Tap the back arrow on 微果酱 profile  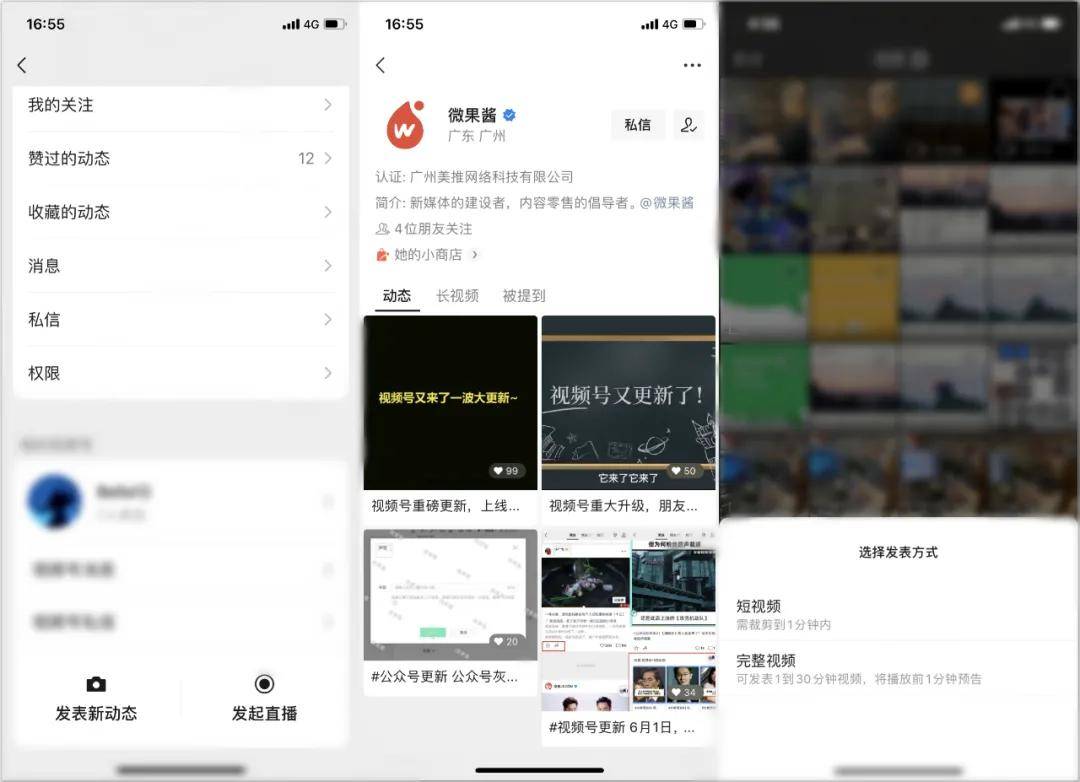click(x=380, y=65)
